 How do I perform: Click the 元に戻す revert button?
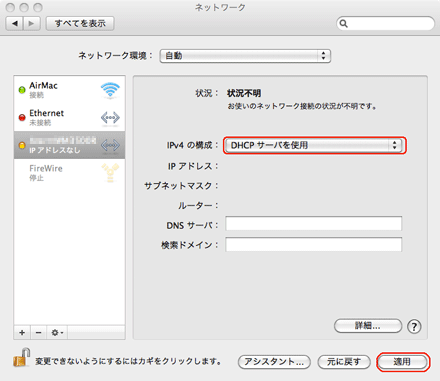[x=344, y=362]
